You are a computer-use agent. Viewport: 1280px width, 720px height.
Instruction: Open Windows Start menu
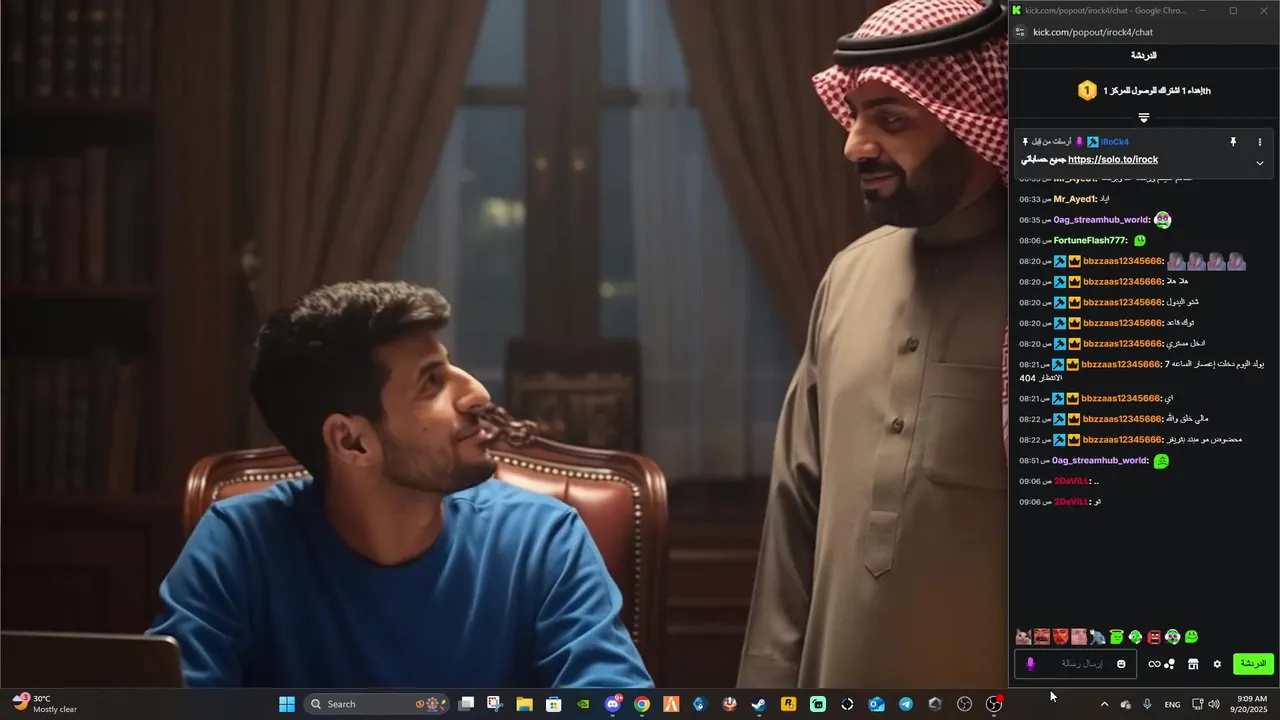pos(287,704)
